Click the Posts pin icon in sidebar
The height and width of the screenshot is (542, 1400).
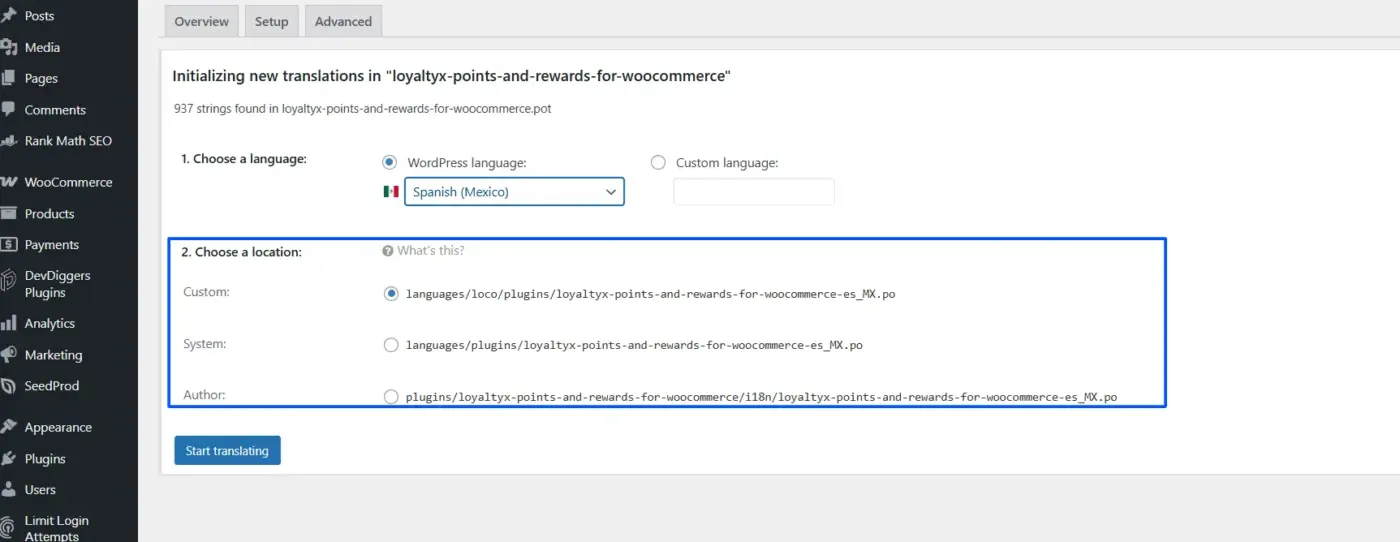pyautogui.click(x=8, y=16)
